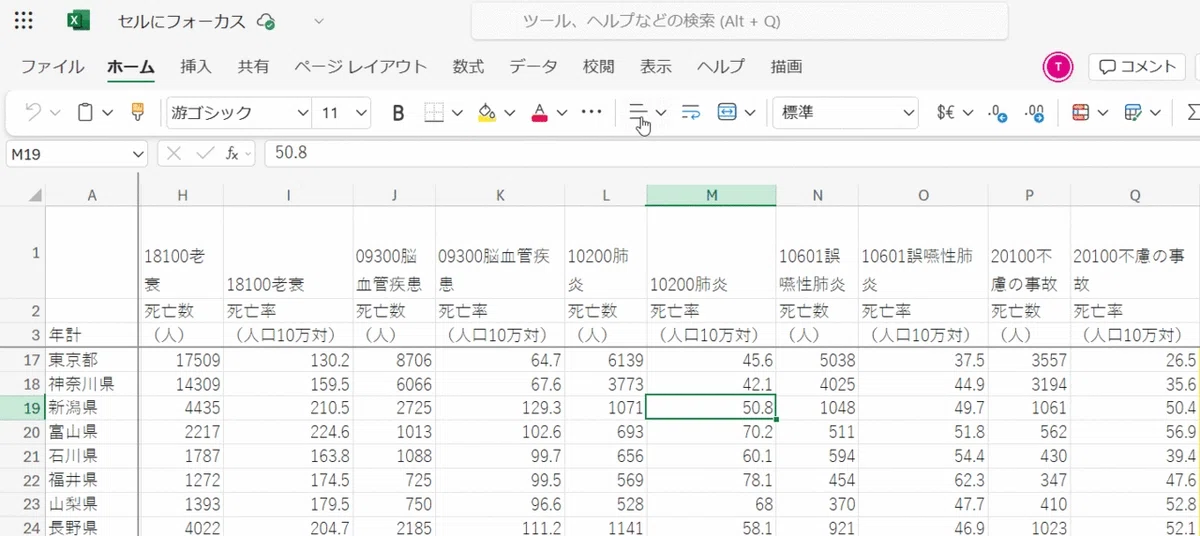The width and height of the screenshot is (1200, 536).
Task: Click the search box for tools and help
Action: coord(738,21)
